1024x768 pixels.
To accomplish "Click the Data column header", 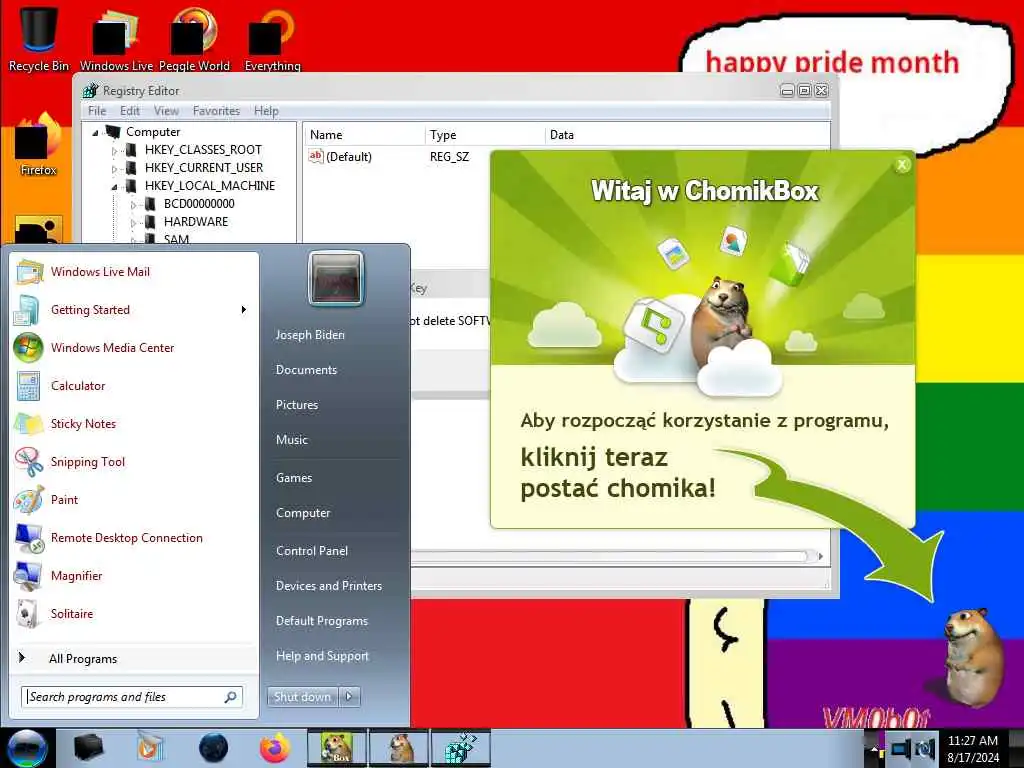I will click(x=686, y=135).
